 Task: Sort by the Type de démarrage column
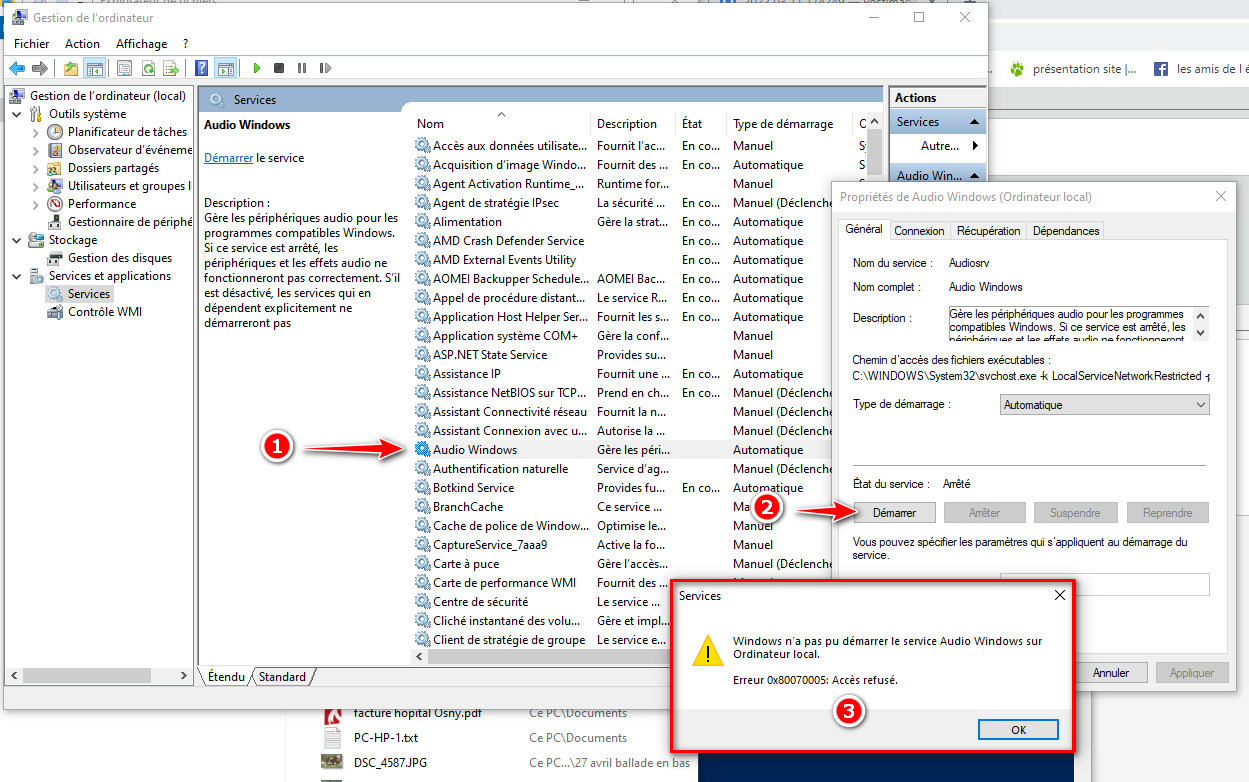pos(783,124)
